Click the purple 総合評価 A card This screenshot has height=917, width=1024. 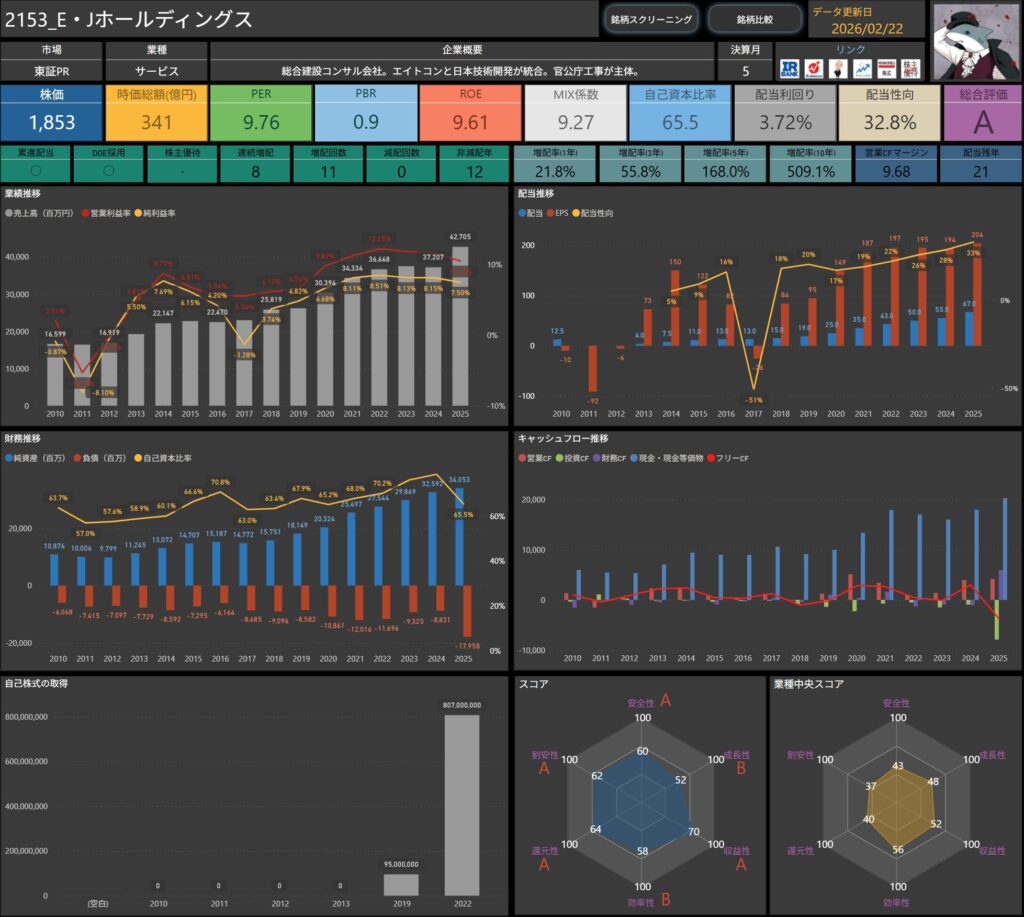click(982, 112)
